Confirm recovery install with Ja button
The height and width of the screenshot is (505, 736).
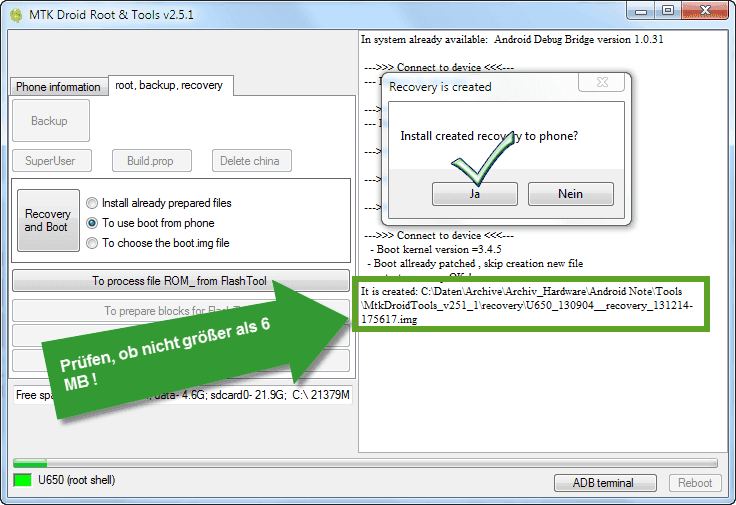475,194
